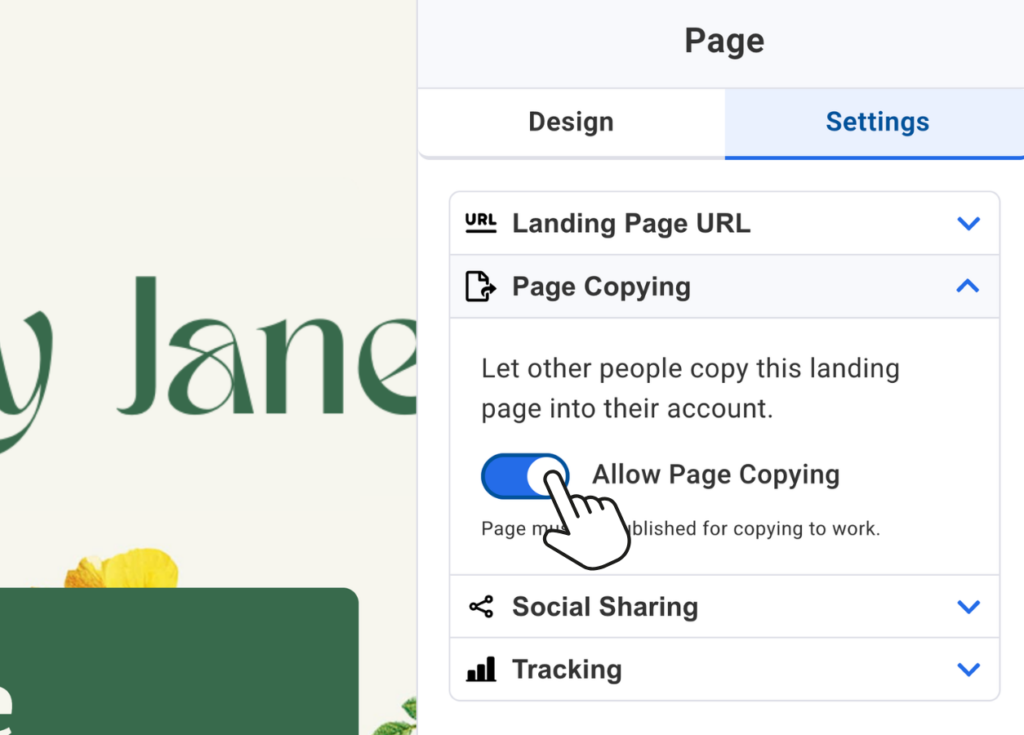Open the Landing Page URL section title
The width and height of the screenshot is (1024, 735).
pos(631,224)
